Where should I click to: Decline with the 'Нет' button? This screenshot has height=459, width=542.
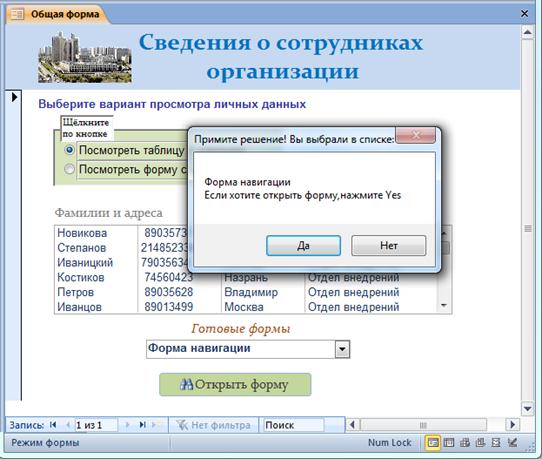[389, 246]
